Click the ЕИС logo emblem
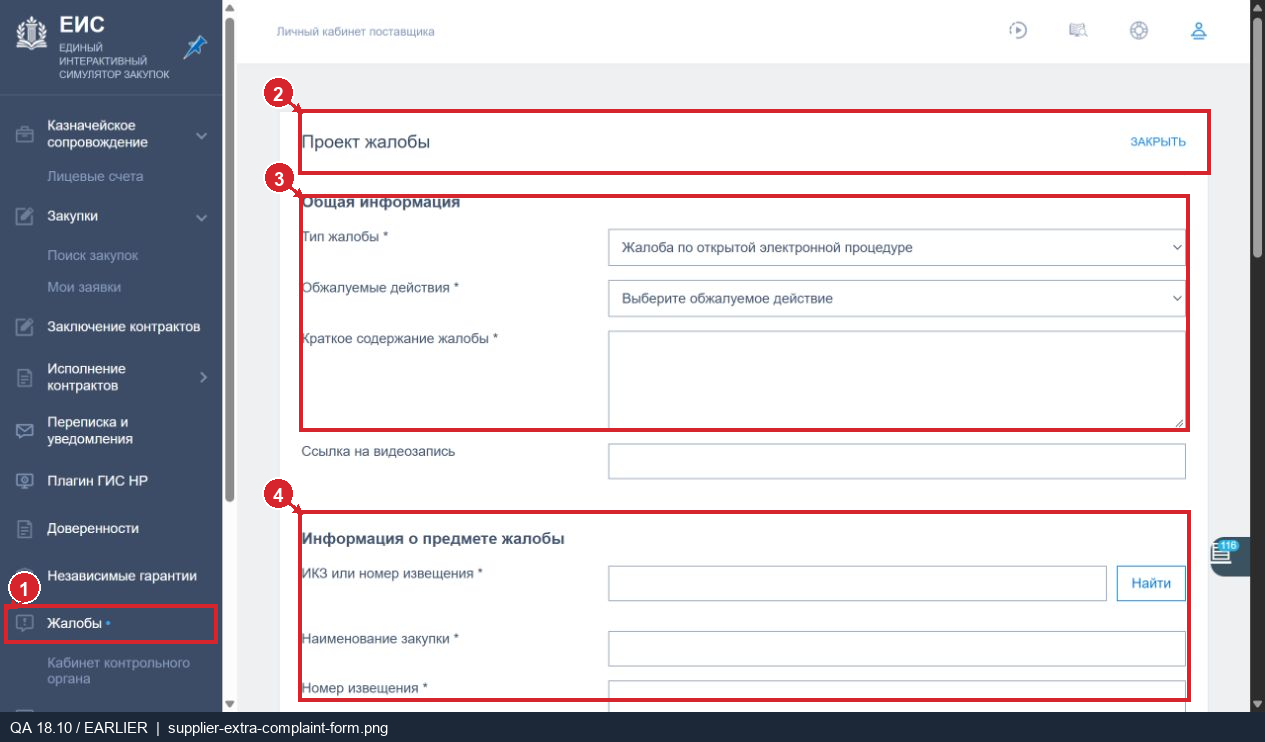1265x742 pixels. tap(34, 32)
